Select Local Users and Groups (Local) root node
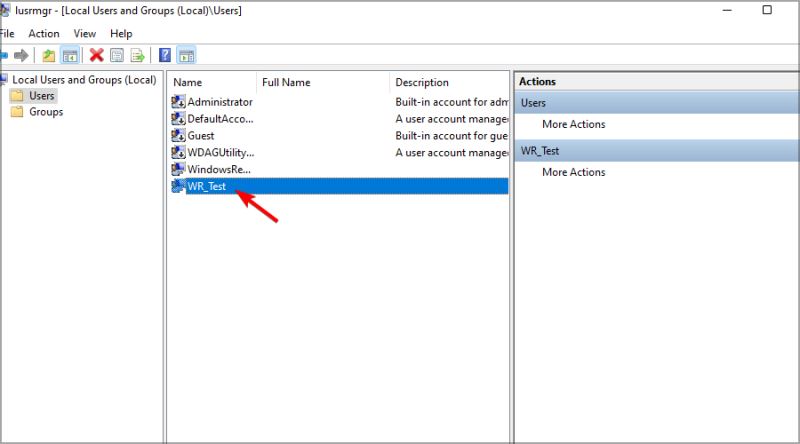 [x=84, y=80]
